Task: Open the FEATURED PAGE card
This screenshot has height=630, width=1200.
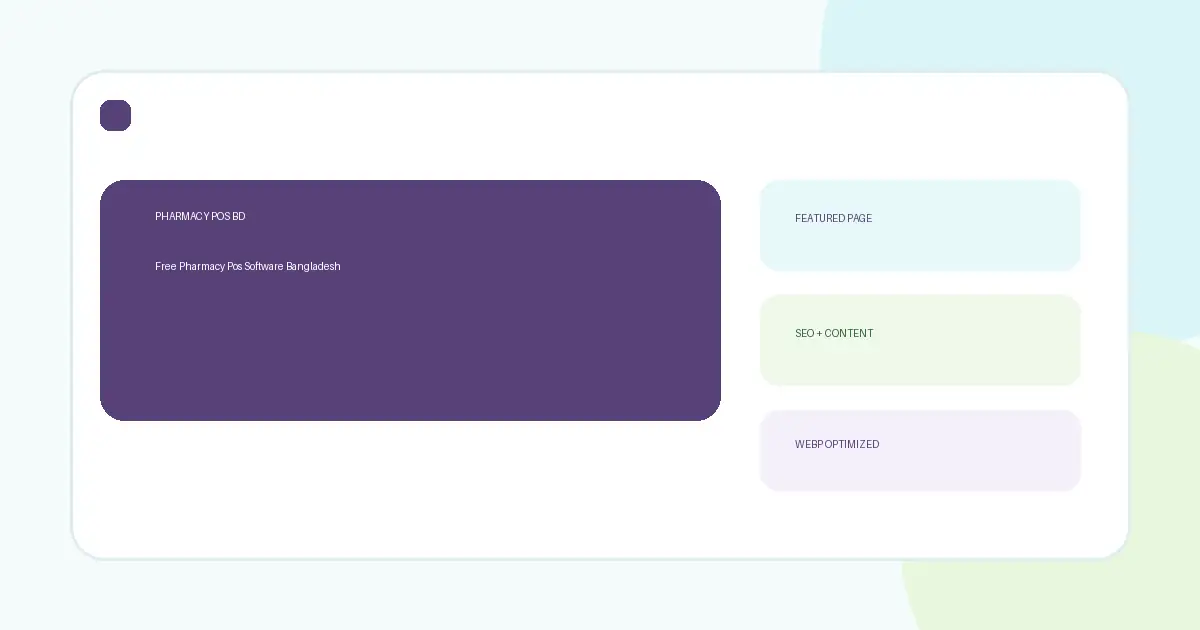Action: click(x=920, y=225)
